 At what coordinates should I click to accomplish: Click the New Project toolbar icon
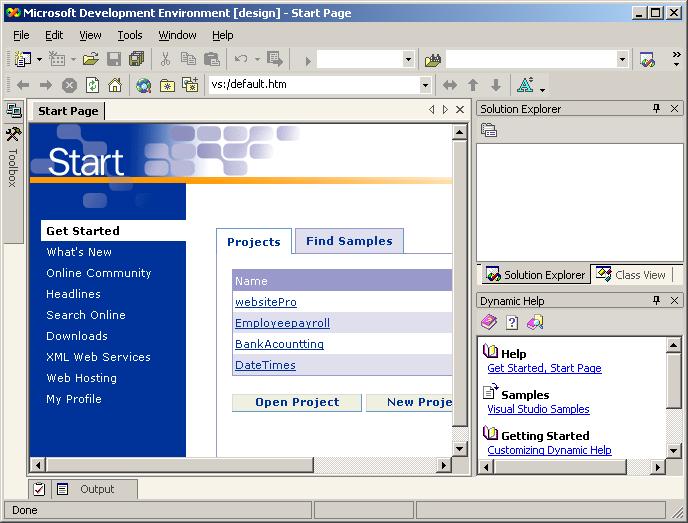coord(22,59)
